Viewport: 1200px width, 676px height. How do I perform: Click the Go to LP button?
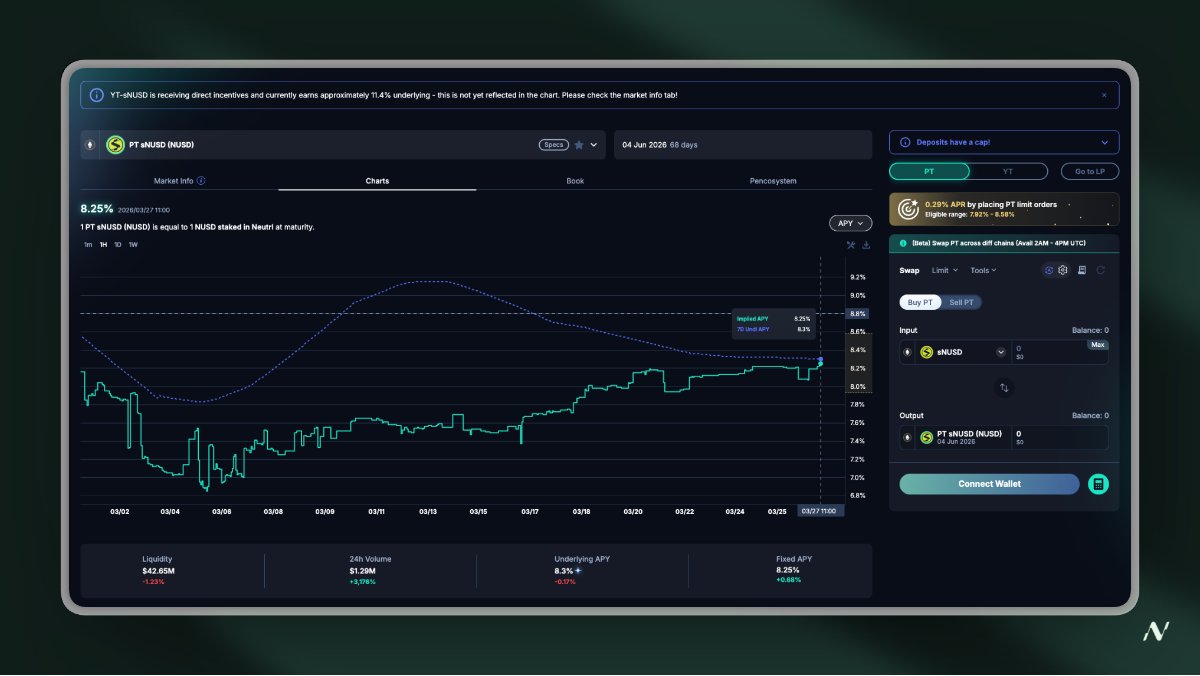pyautogui.click(x=1090, y=172)
